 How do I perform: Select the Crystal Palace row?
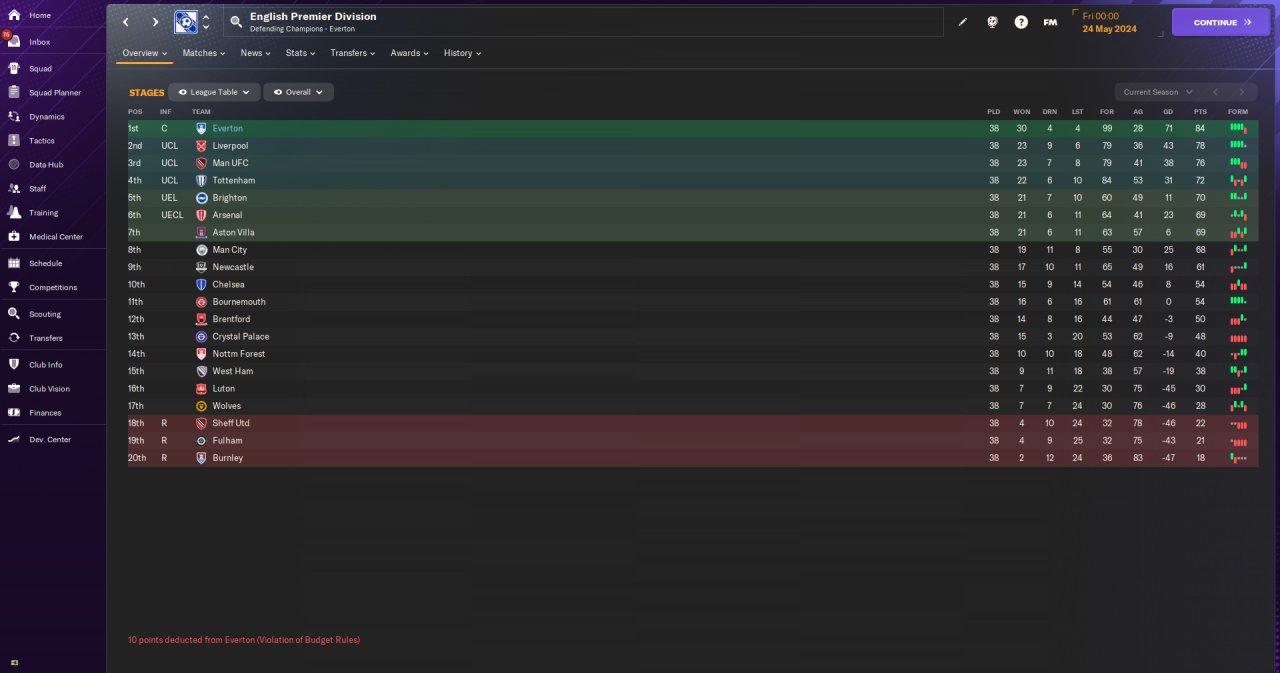pyautogui.click(x=691, y=337)
